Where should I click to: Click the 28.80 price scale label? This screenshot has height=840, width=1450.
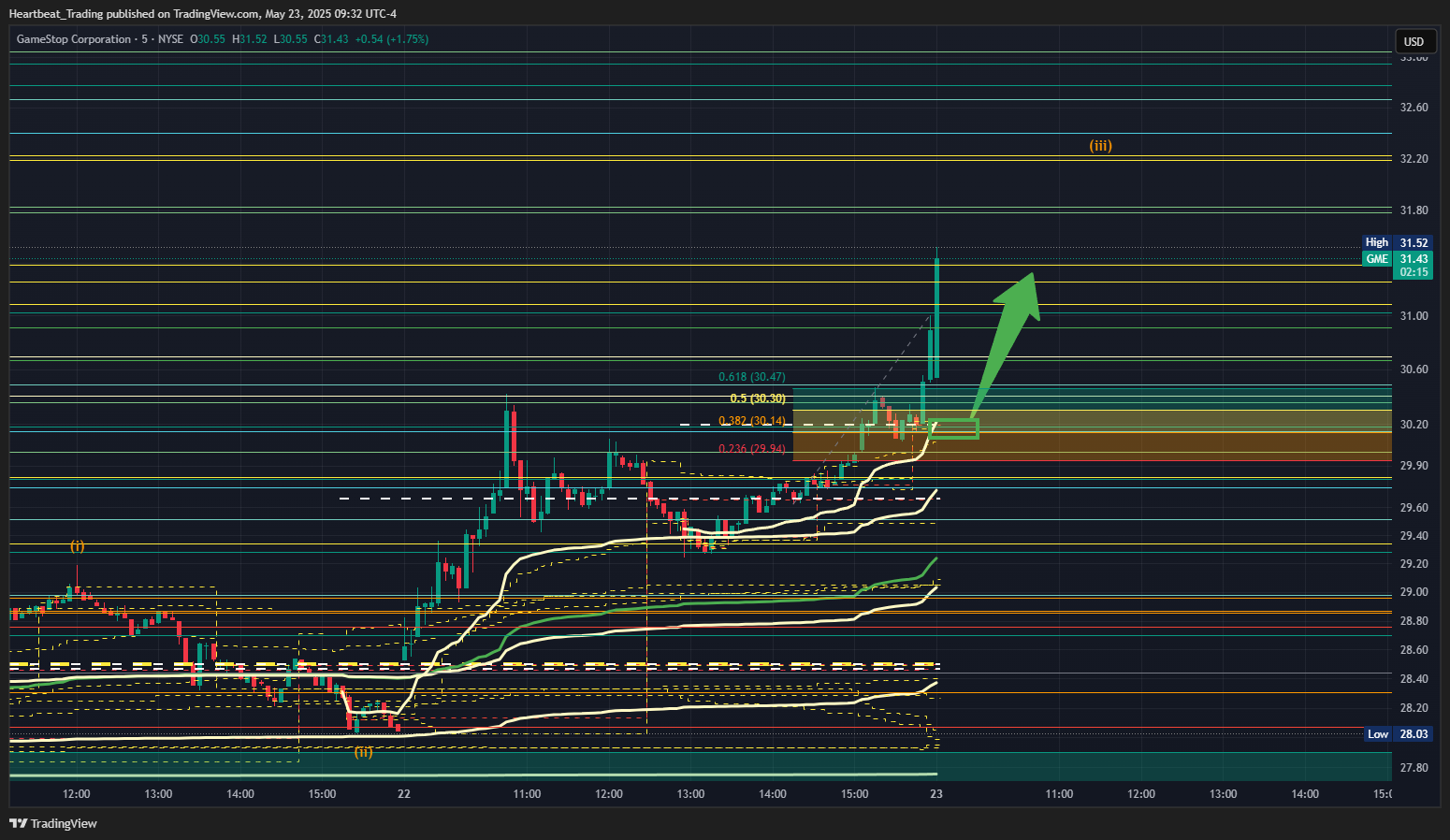[x=1414, y=621]
